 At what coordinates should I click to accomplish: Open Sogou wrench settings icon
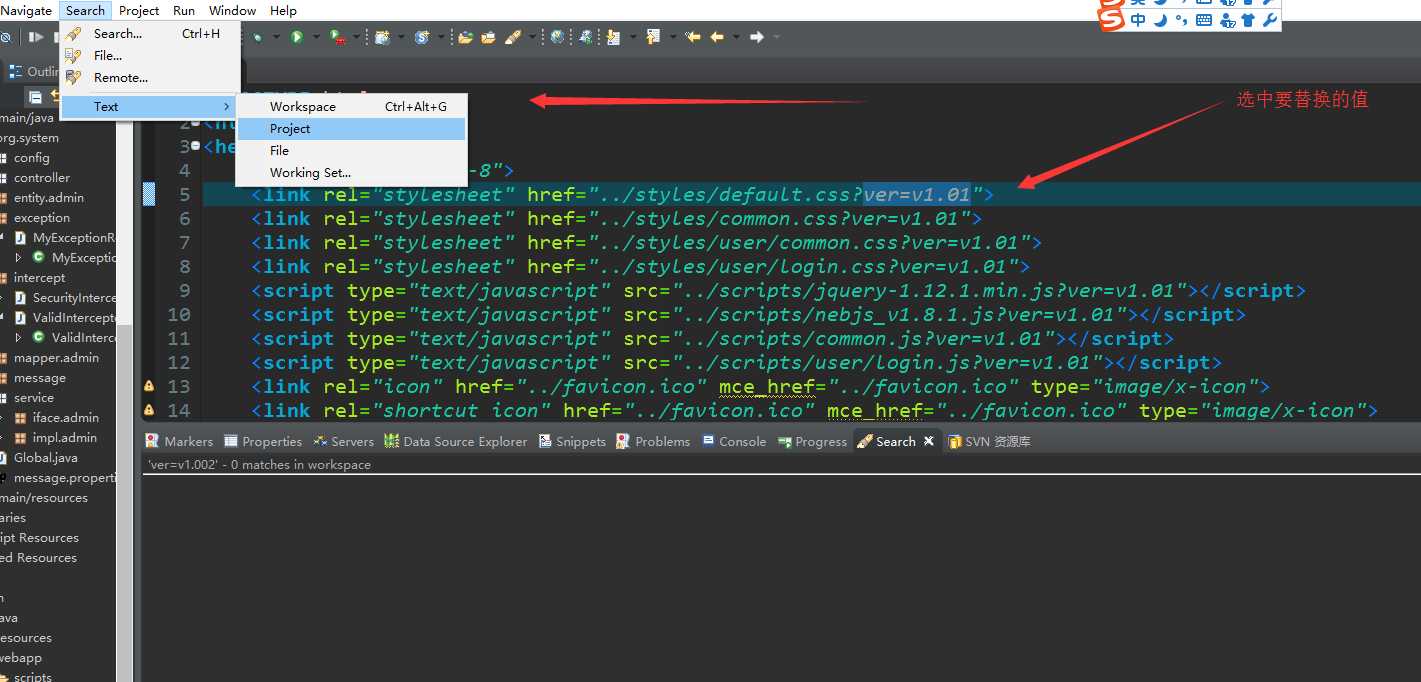tap(1269, 19)
